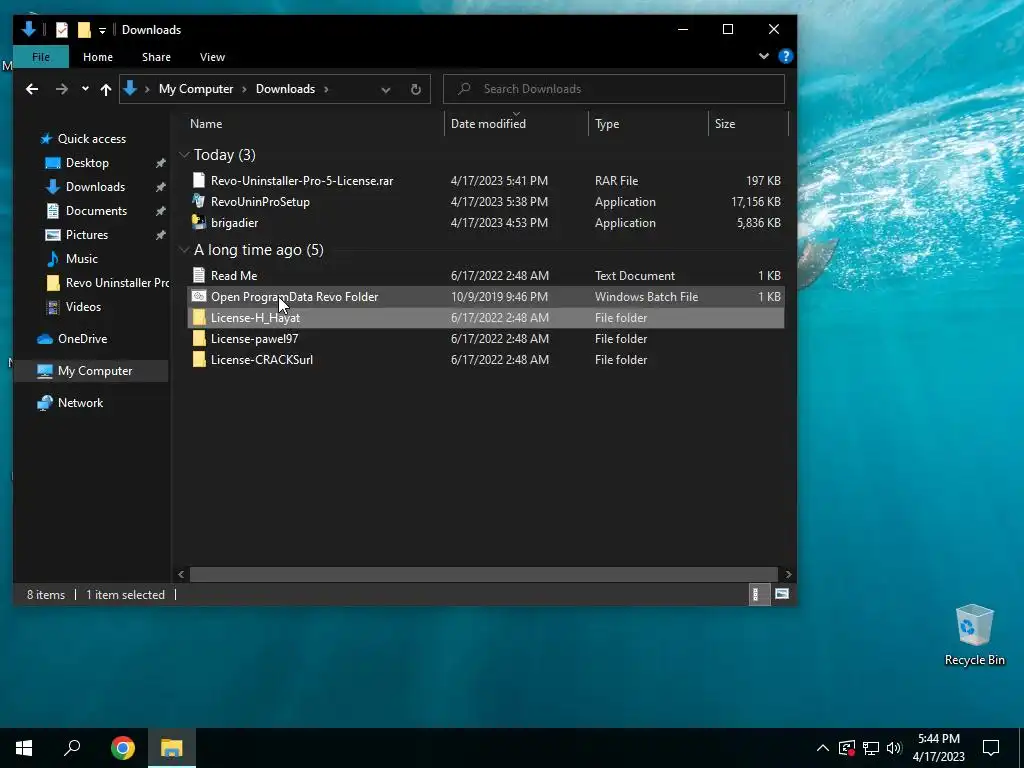1024x768 pixels.
Task: Select Revo-Uninstaller-Pro-5-License.rar file icon
Action: (199, 180)
